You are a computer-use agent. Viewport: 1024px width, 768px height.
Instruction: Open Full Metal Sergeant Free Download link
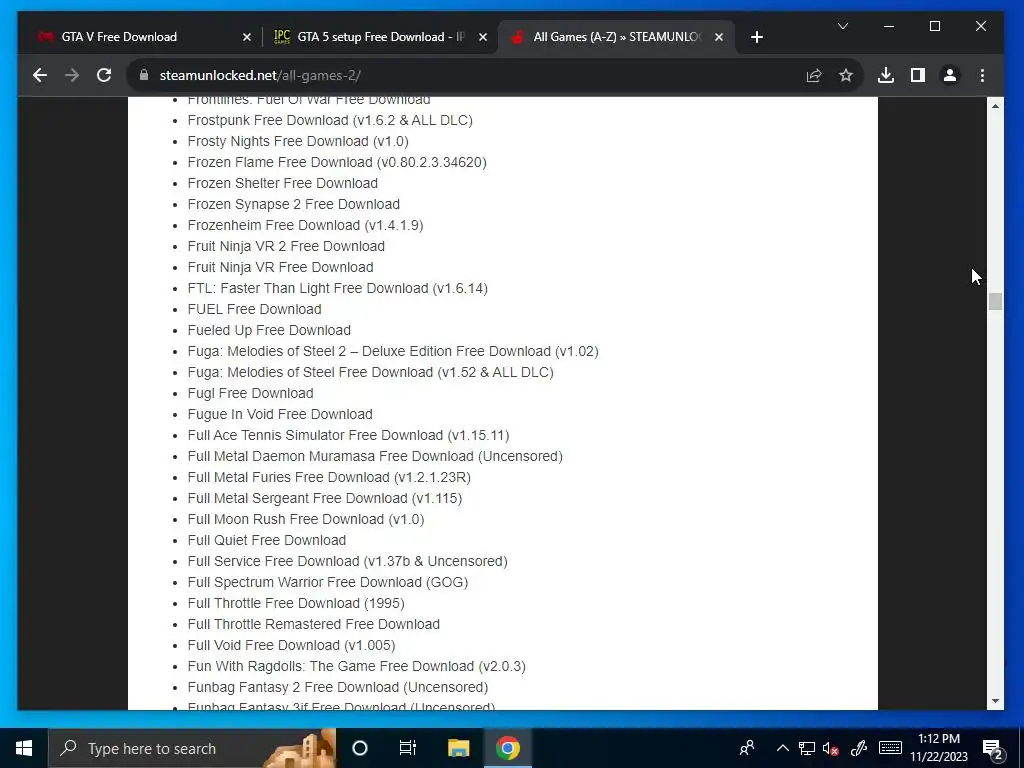pos(325,498)
